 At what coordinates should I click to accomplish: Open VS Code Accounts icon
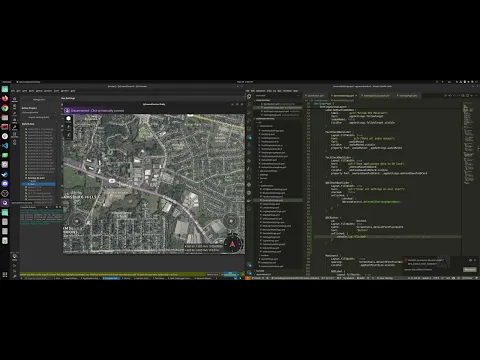[x=249, y=265]
